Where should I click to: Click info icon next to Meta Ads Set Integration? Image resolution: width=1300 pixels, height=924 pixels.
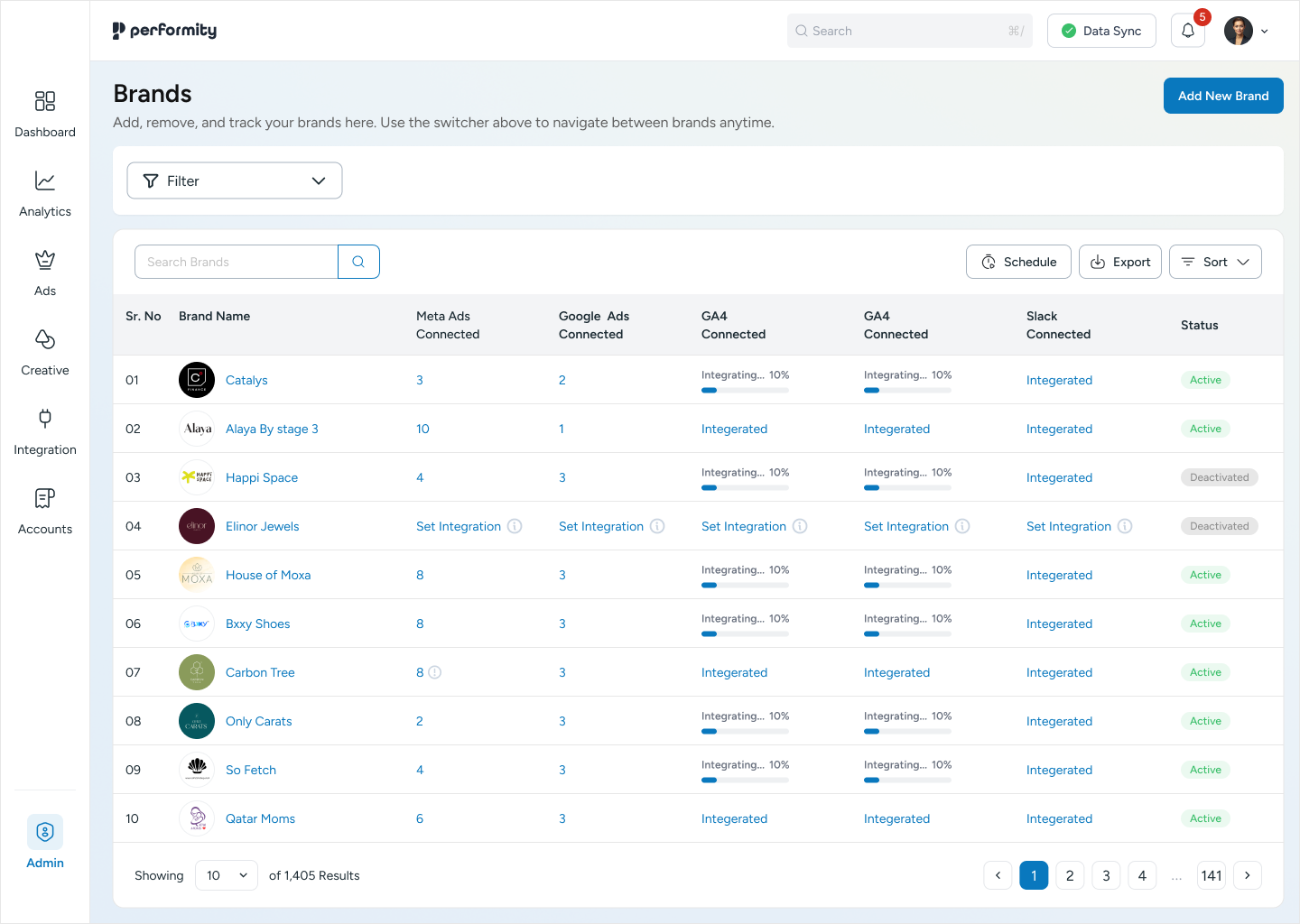point(515,526)
